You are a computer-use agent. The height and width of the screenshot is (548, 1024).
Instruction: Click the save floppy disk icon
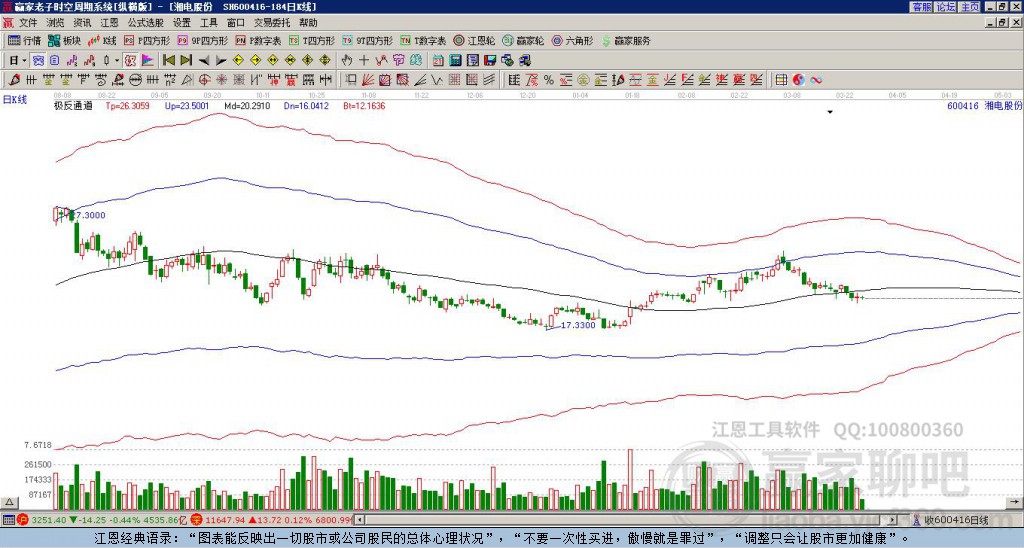[x=490, y=60]
